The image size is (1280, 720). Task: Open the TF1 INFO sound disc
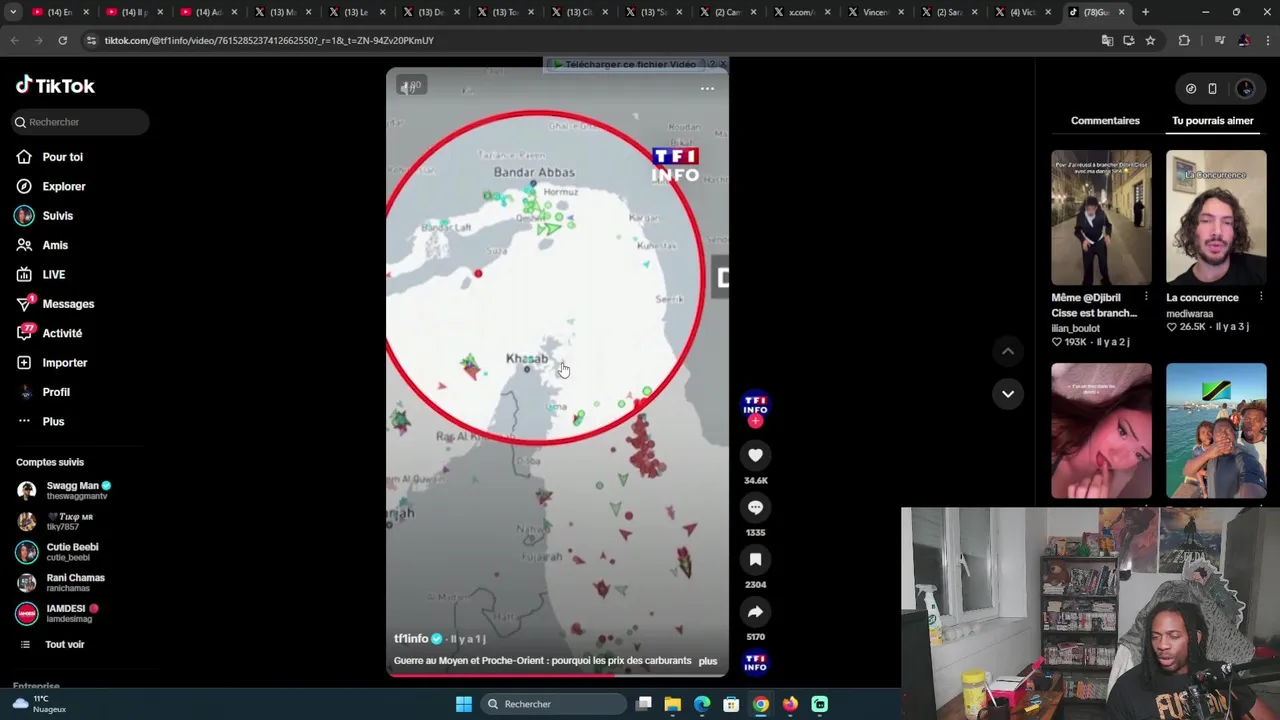(x=755, y=662)
